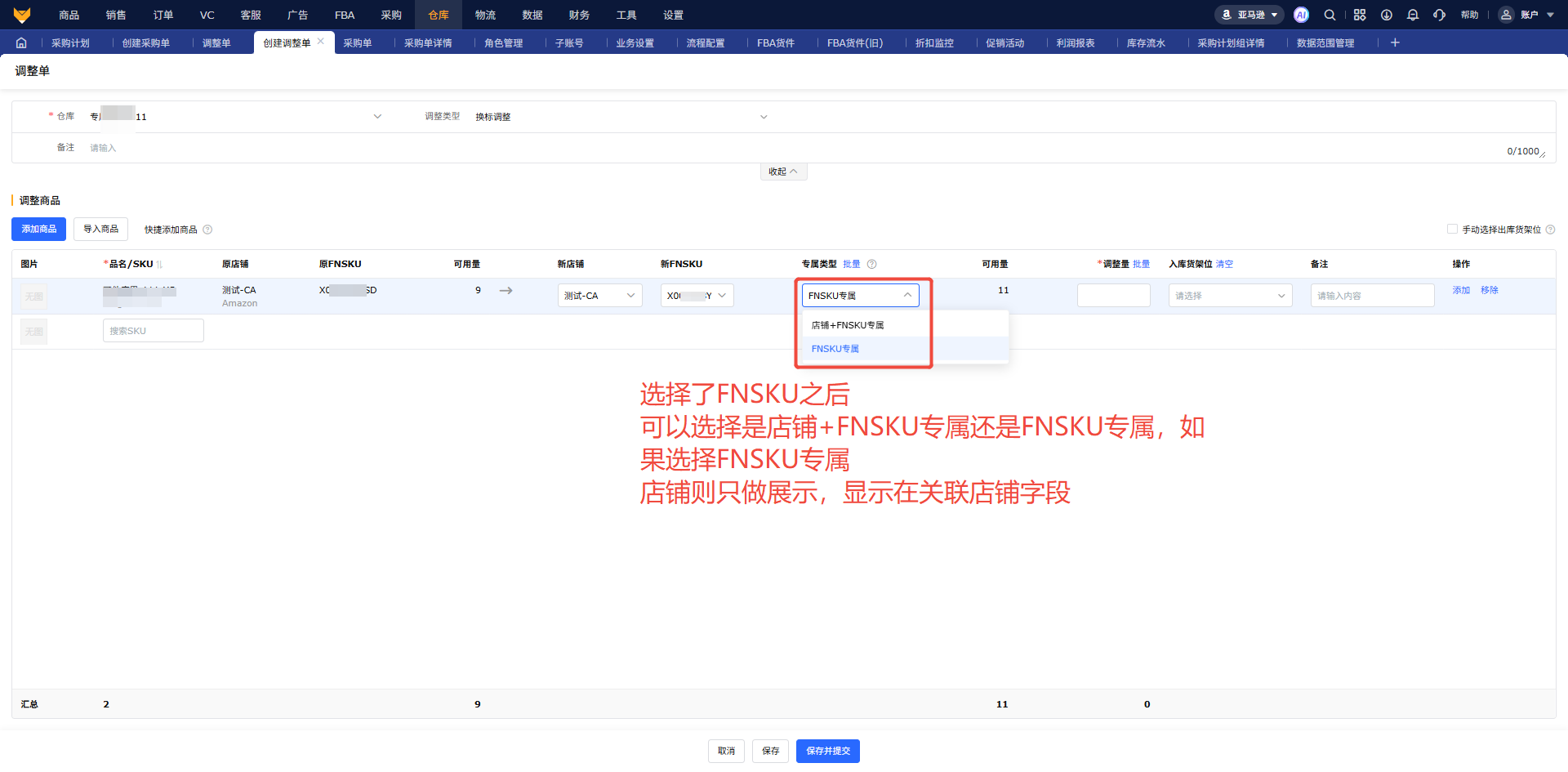This screenshot has width=1568, height=772.
Task: Click the customer service headset icon
Action: coord(1439,15)
